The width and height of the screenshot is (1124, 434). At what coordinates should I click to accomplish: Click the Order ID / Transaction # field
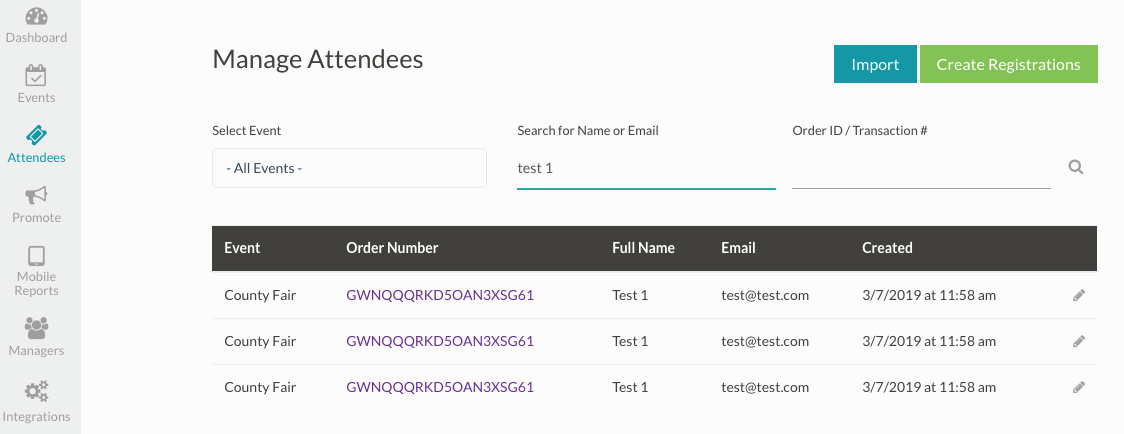[921, 169]
